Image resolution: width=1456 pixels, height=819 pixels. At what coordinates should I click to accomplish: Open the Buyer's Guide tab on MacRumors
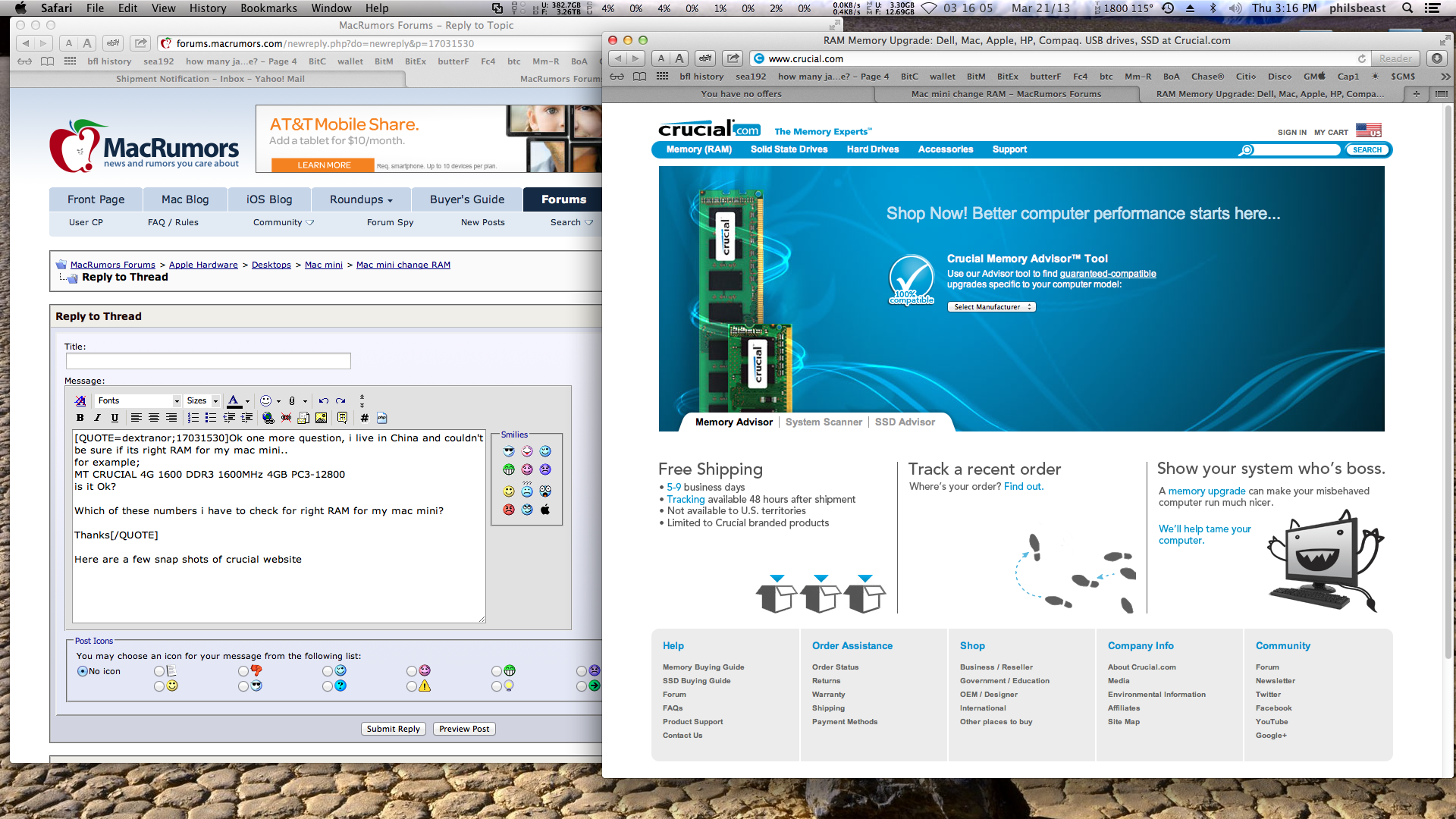[x=467, y=199]
